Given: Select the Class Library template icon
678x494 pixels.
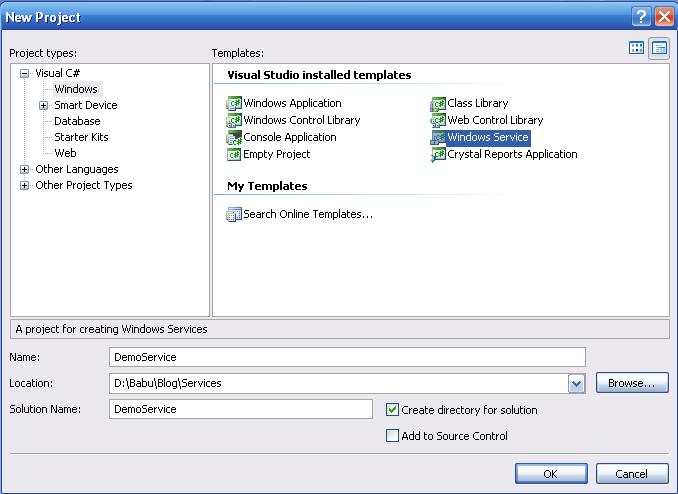Looking at the screenshot, I should [x=438, y=103].
